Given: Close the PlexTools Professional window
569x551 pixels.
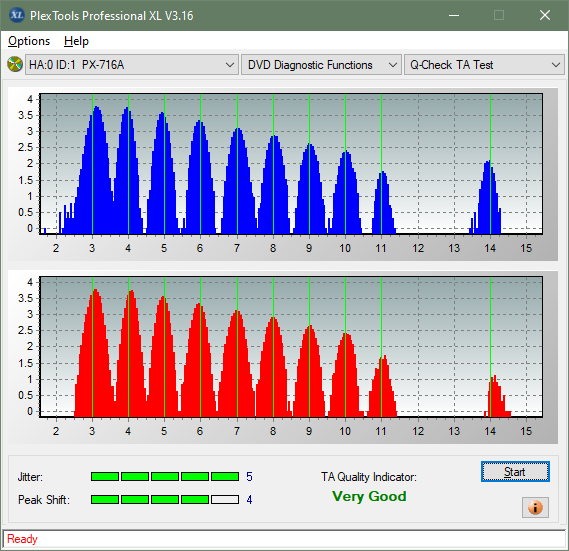Looking at the screenshot, I should click(x=545, y=15).
